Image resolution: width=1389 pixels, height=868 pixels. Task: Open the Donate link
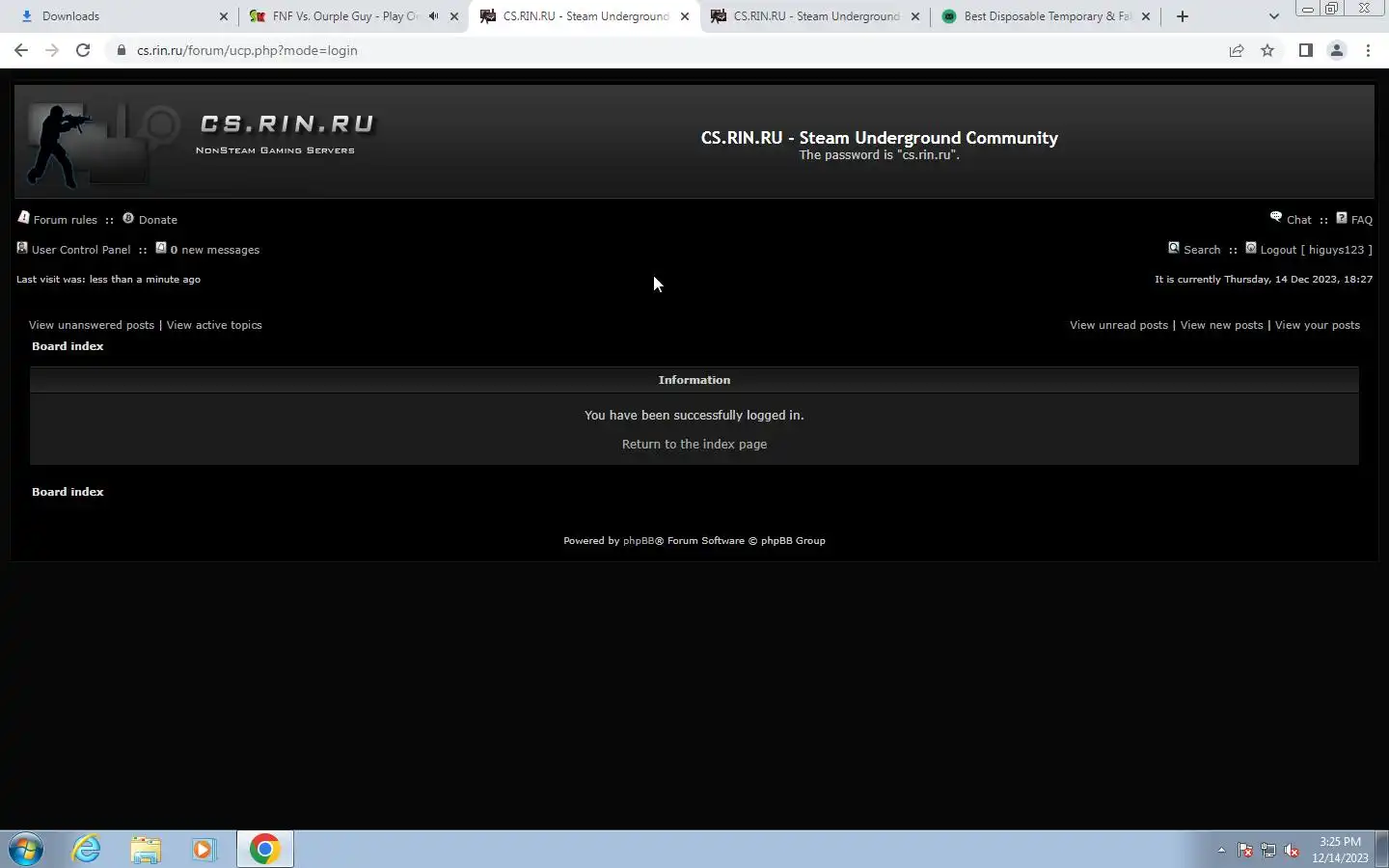tap(157, 220)
